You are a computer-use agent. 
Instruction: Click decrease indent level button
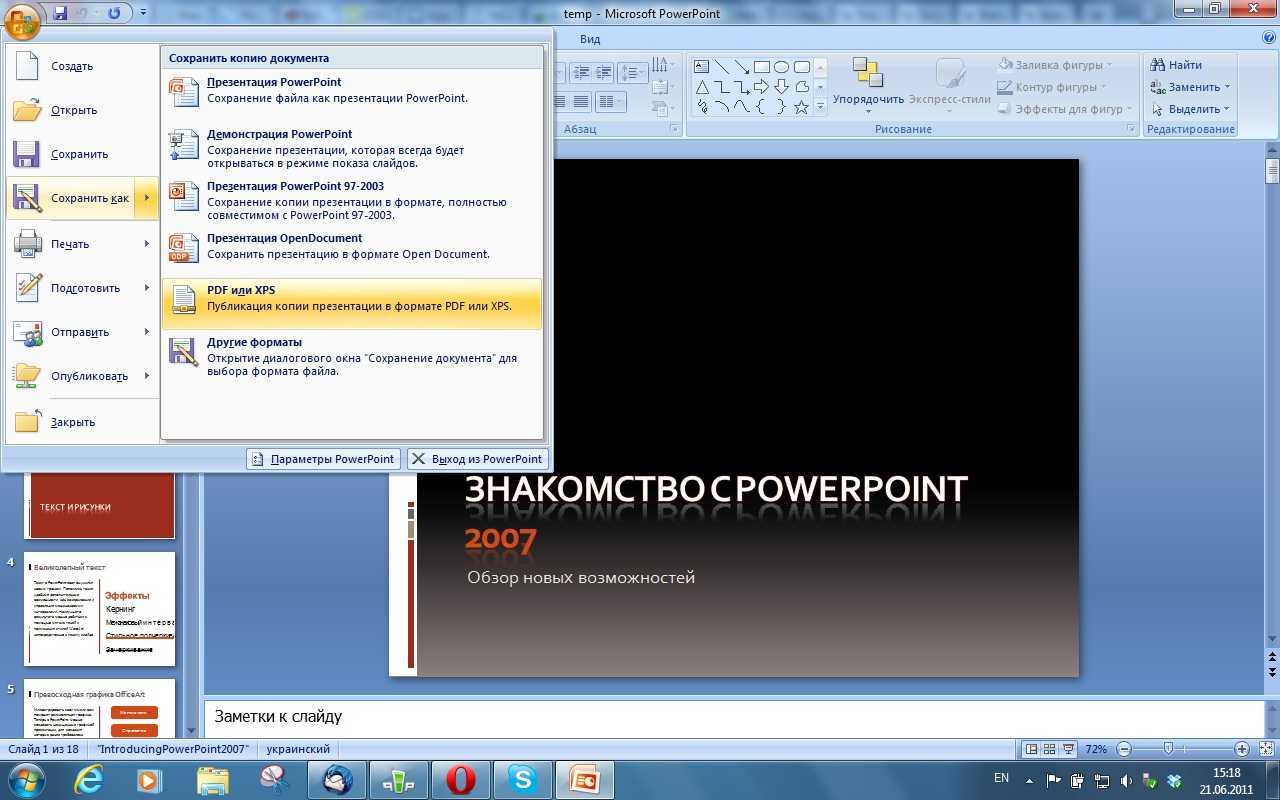point(581,73)
